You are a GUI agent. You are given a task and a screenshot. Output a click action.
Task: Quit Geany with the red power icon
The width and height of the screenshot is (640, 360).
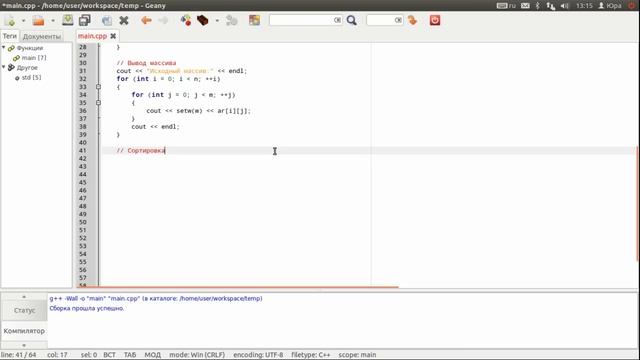(x=435, y=20)
